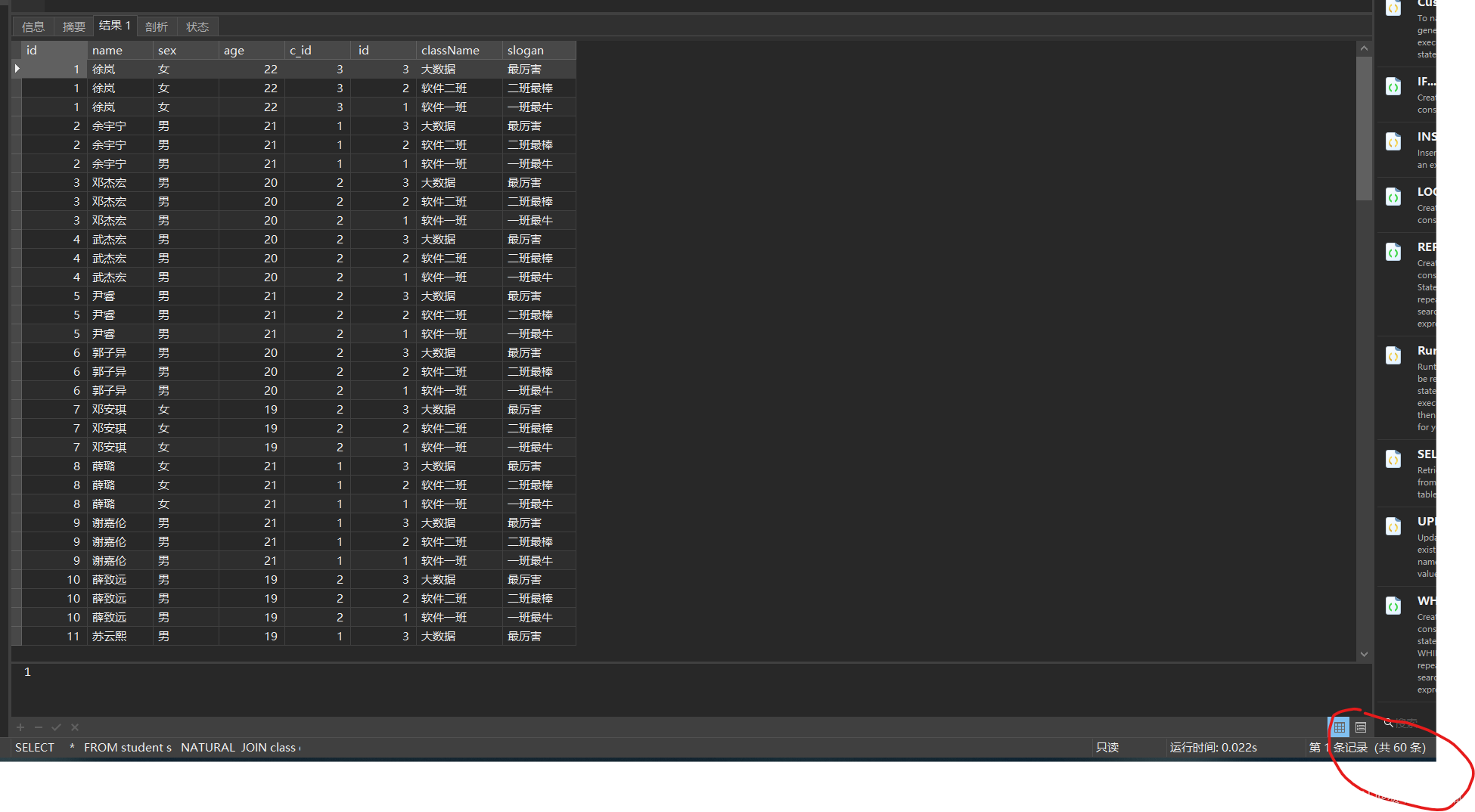Screen dimensions: 1475x812
Task: Click the 运行时间: 0.022s status entry
Action: click(1213, 747)
